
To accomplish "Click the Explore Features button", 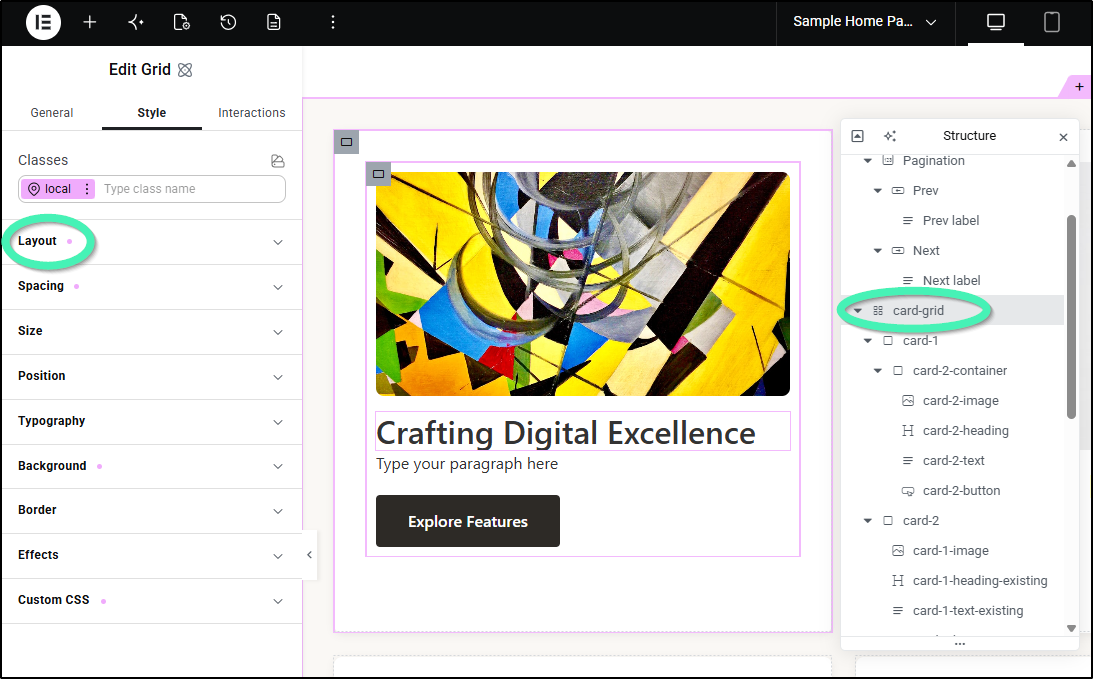I will click(468, 521).
